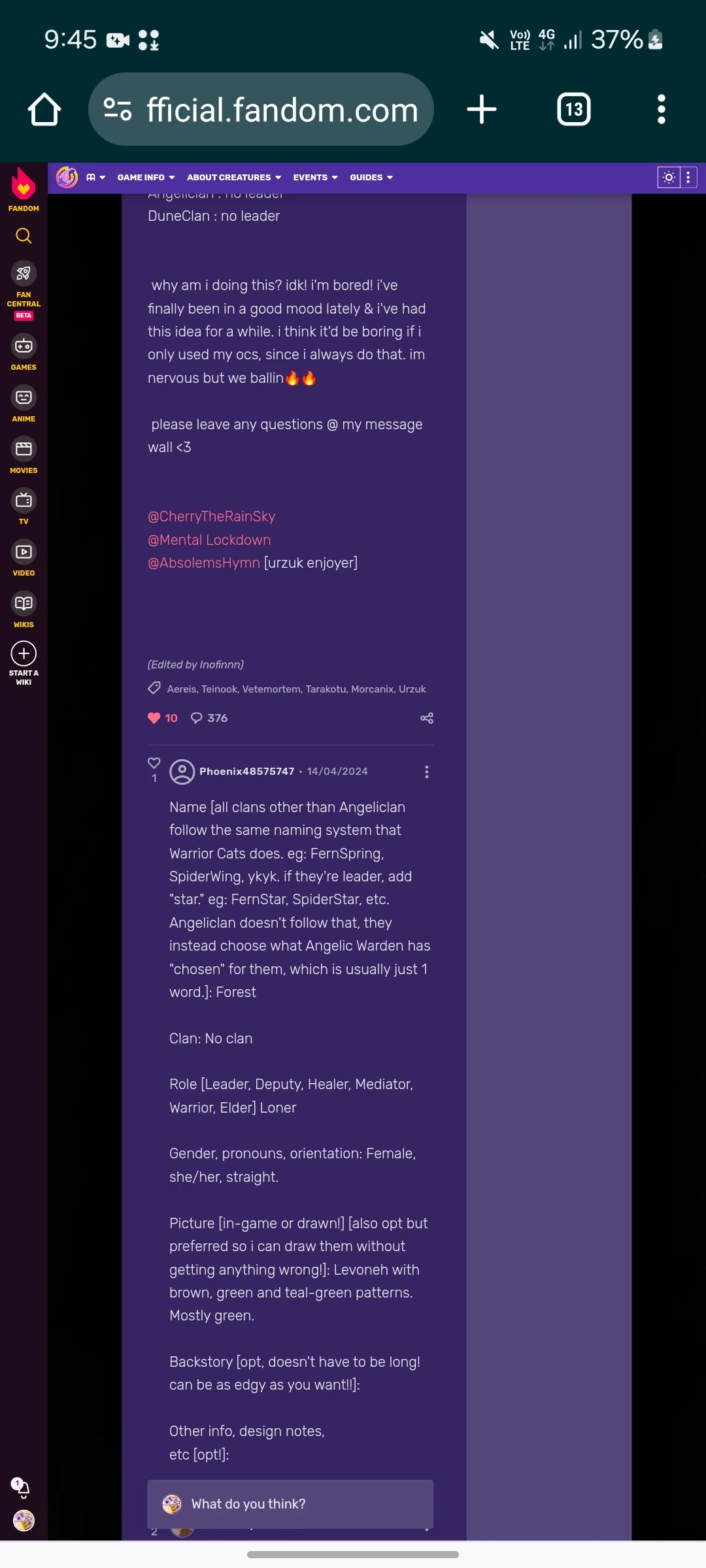Image resolution: width=706 pixels, height=1568 pixels.
Task: Click the What do you think? reply field
Action: point(290,1504)
